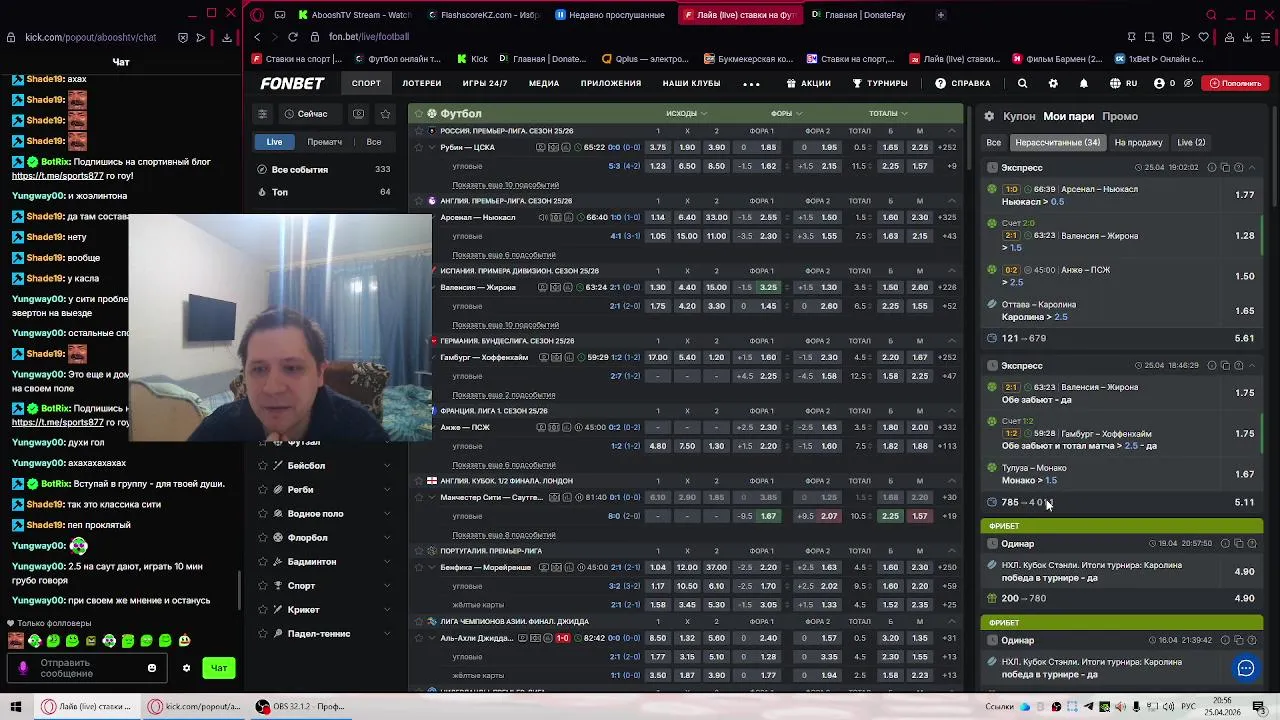
Task: Expand the Регби sport chevron
Action: tap(387, 490)
